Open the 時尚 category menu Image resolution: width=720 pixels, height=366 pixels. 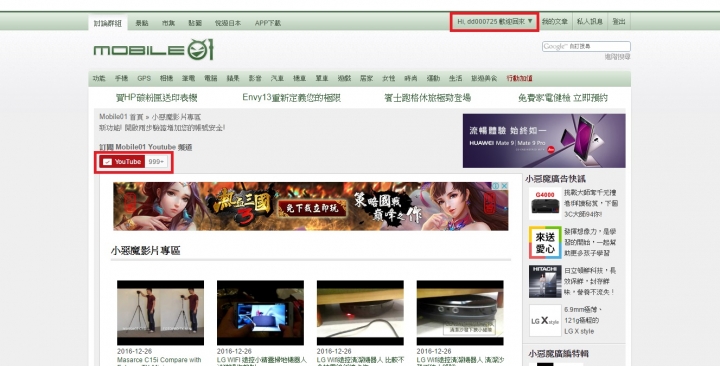[x=411, y=79]
